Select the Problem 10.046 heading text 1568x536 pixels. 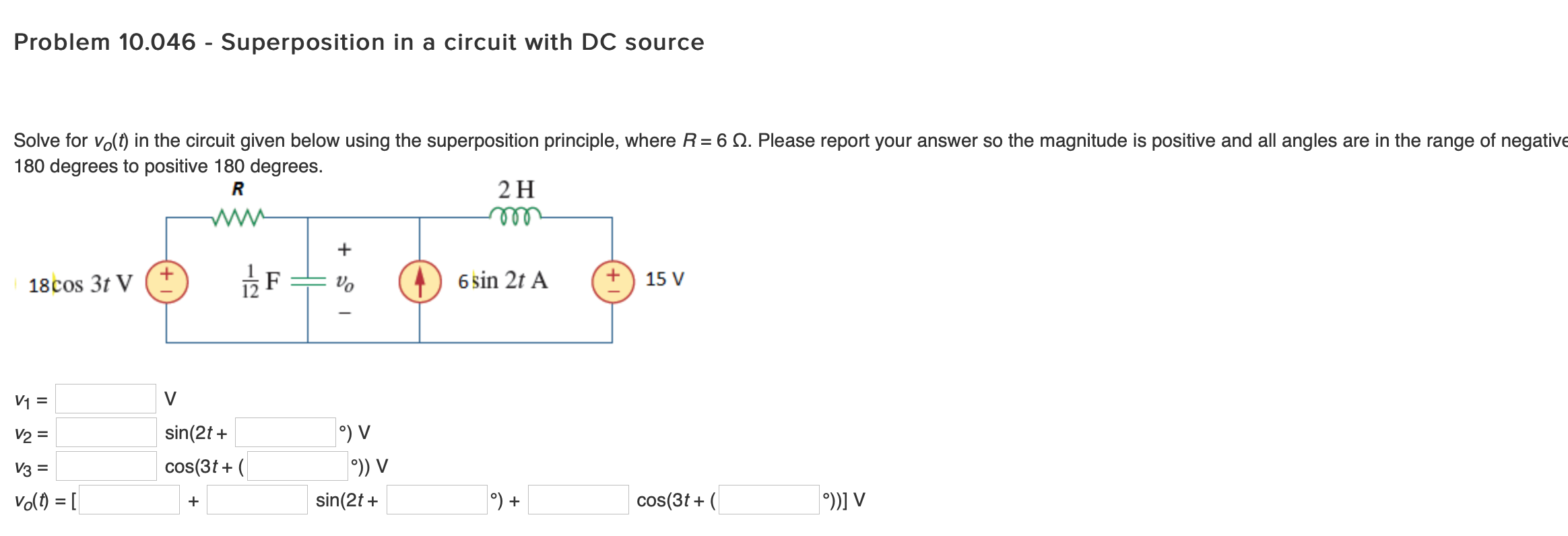click(x=358, y=42)
